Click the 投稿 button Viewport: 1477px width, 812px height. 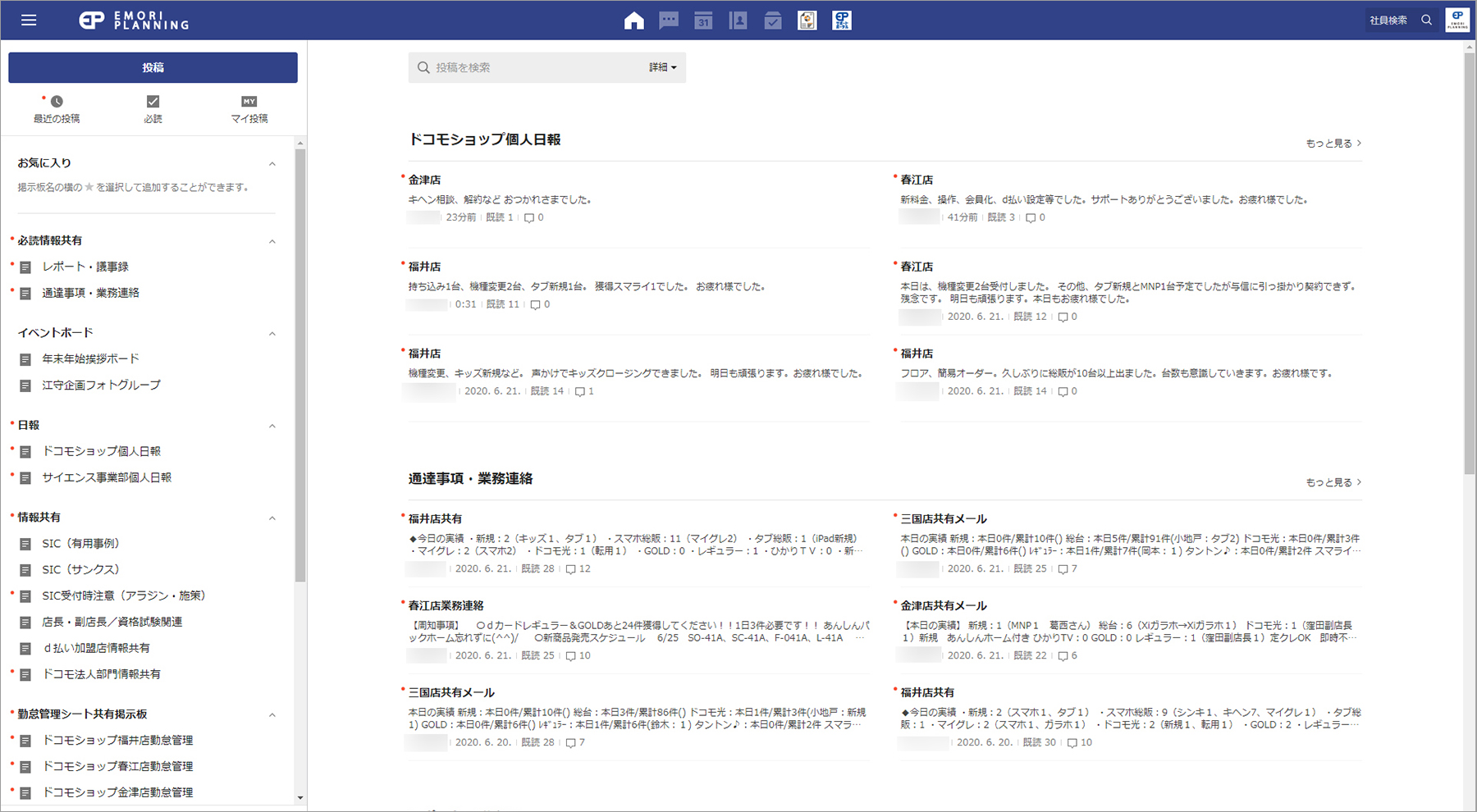(153, 67)
